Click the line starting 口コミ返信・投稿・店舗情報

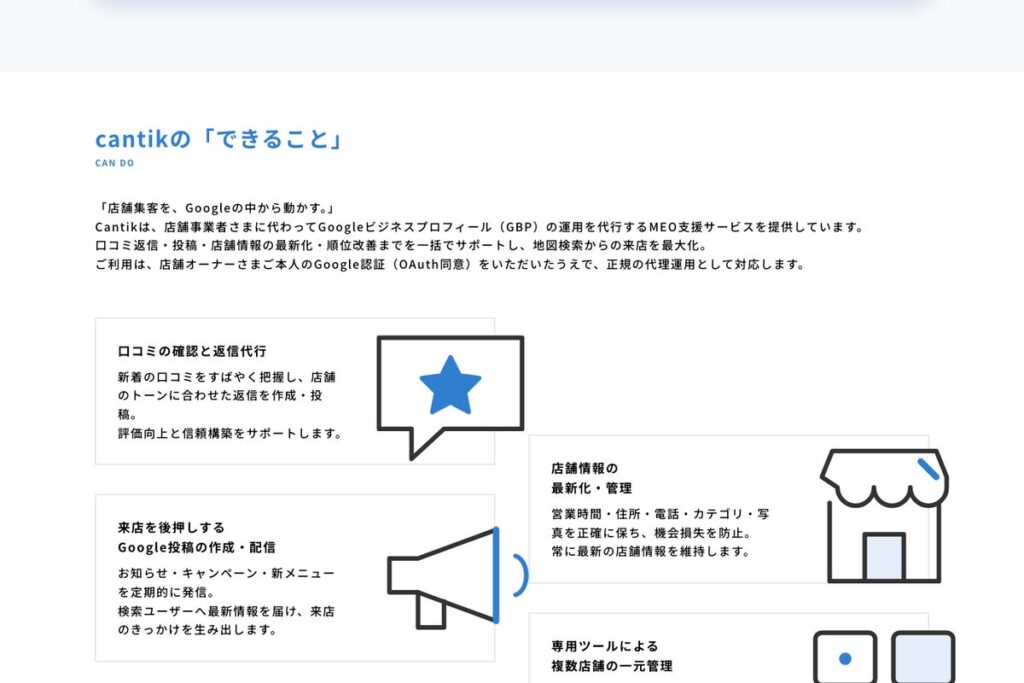(x=401, y=246)
